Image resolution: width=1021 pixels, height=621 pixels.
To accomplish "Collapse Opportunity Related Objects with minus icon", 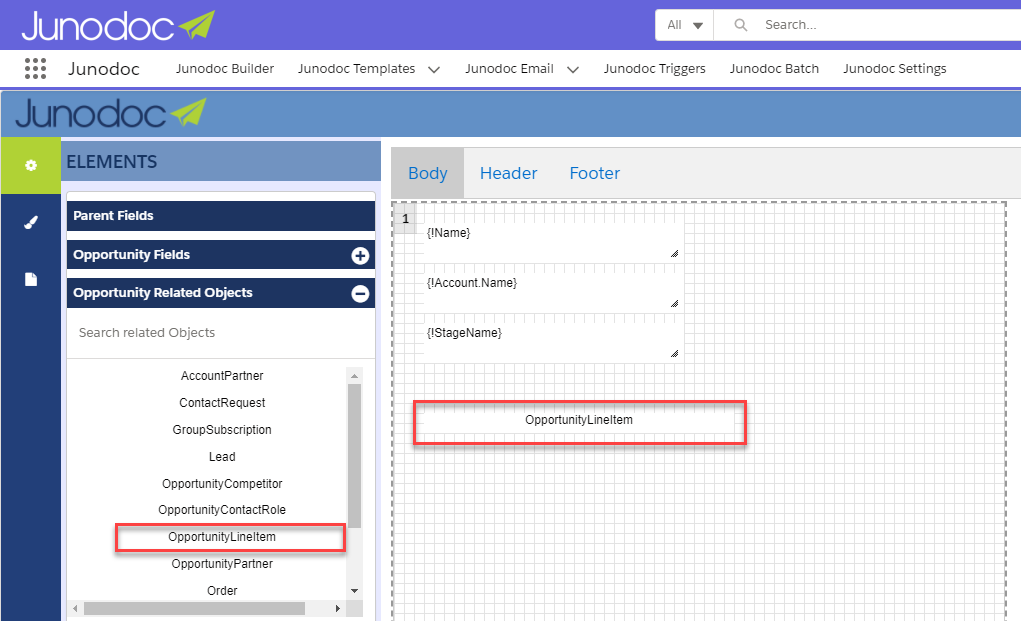I will pos(360,294).
